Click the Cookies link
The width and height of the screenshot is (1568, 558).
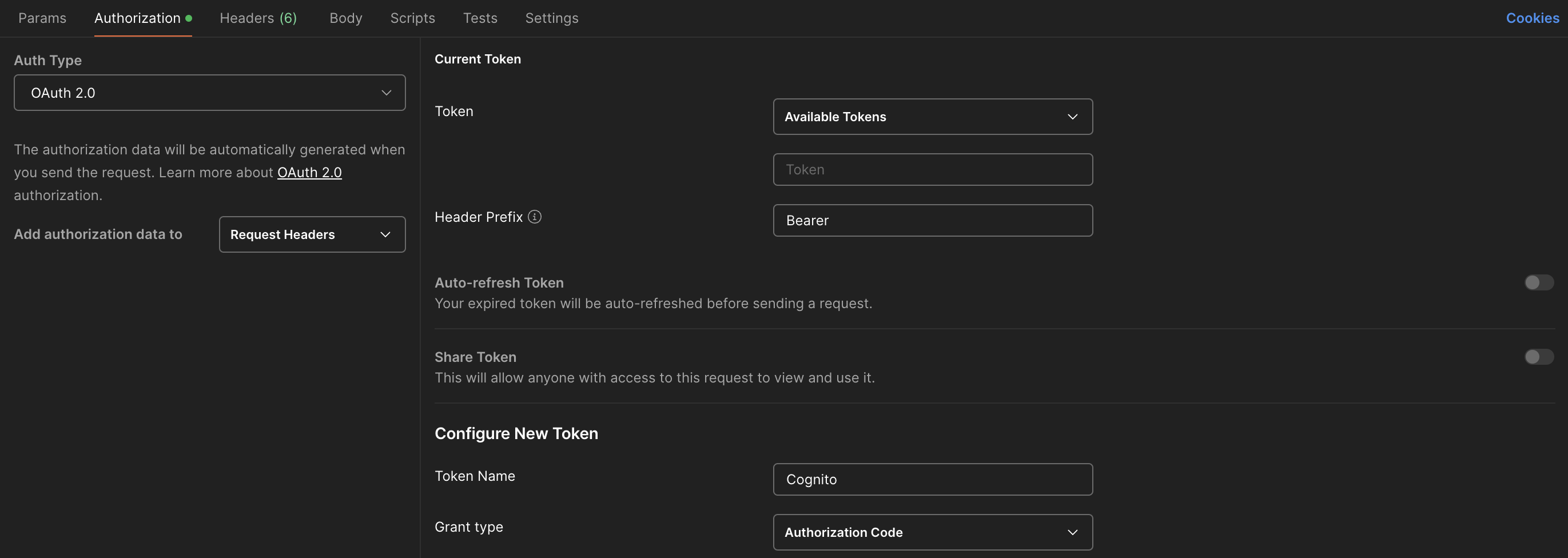pyautogui.click(x=1532, y=18)
